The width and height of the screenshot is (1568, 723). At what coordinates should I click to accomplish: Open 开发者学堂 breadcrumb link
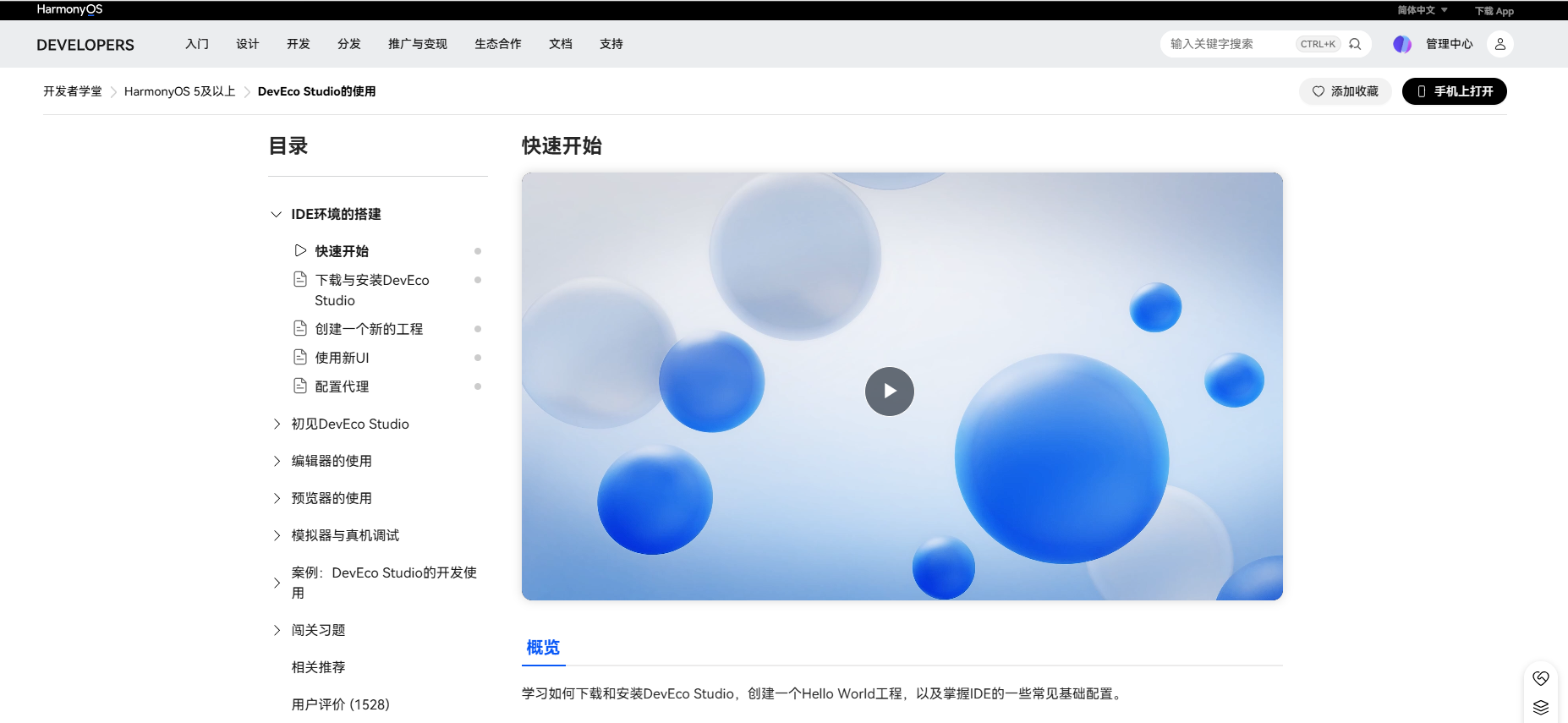click(x=73, y=91)
